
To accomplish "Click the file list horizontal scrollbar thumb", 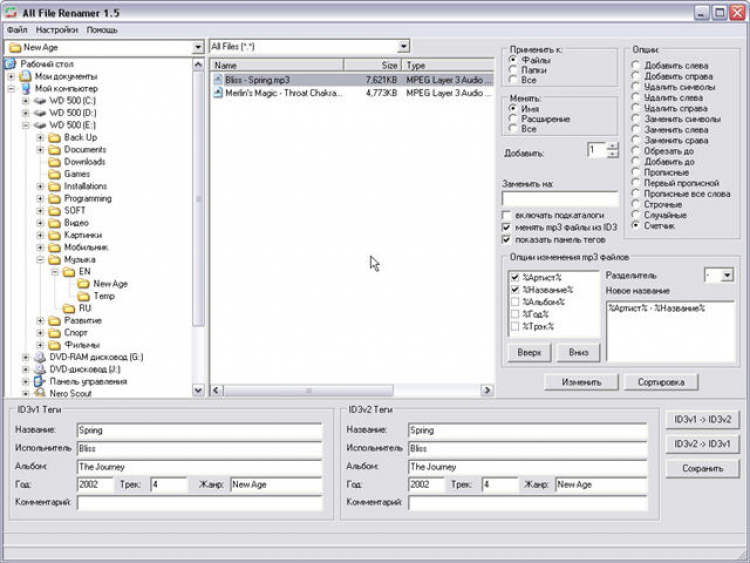I will click(x=309, y=390).
